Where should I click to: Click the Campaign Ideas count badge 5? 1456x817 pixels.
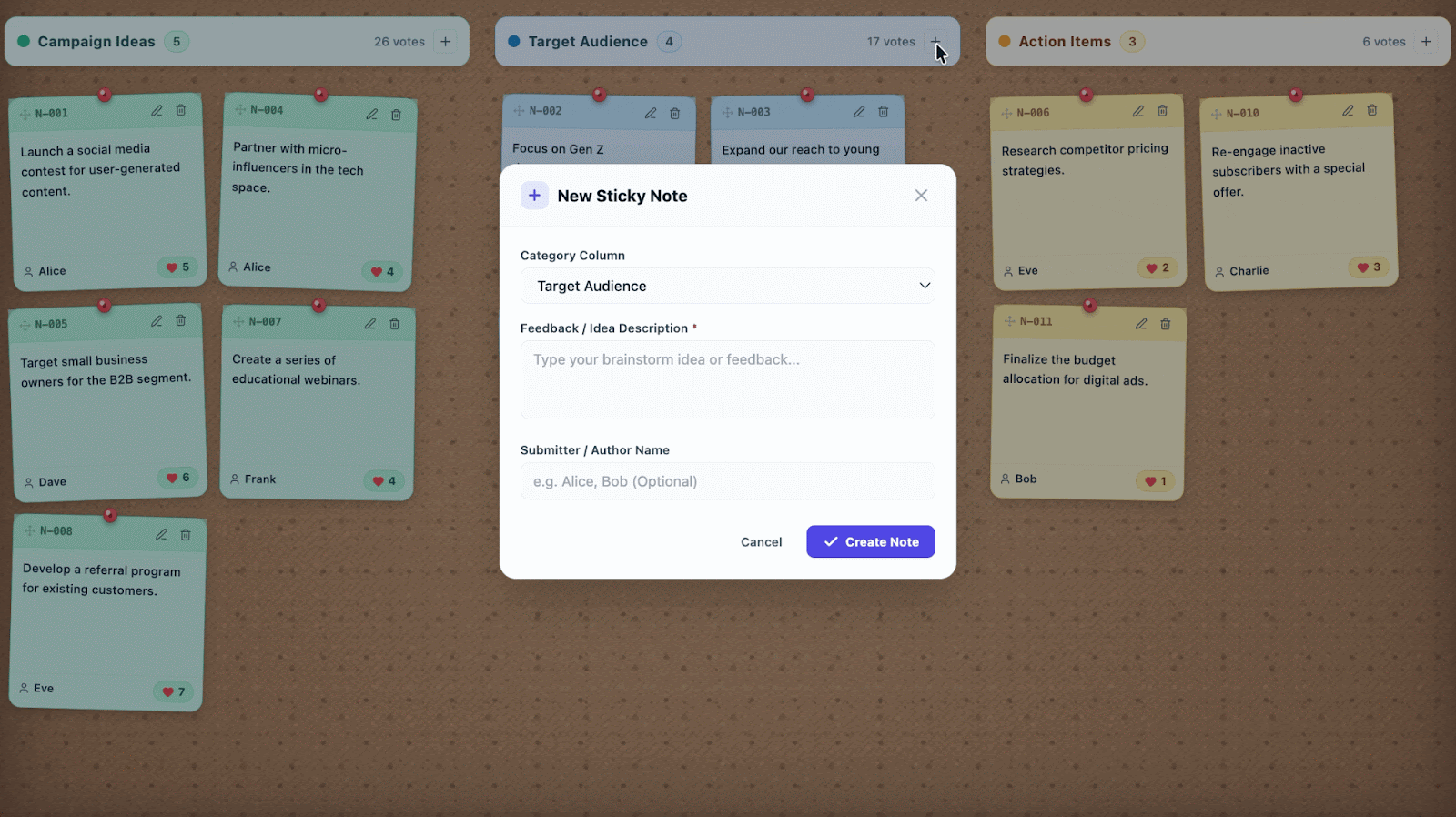[177, 42]
